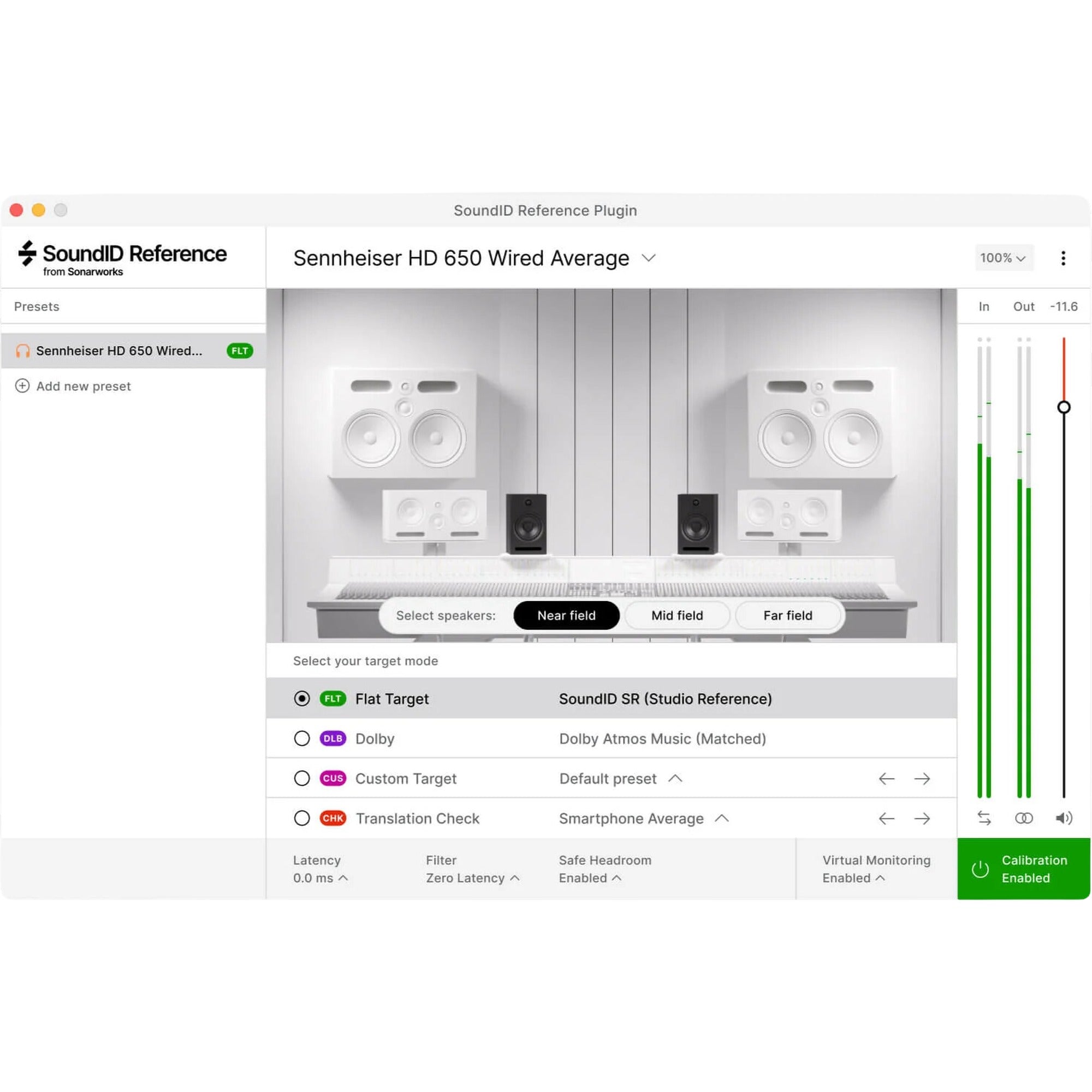Click the green FLT badge in presets sidebar
Screen dimensions: 1092x1092
[x=240, y=351]
